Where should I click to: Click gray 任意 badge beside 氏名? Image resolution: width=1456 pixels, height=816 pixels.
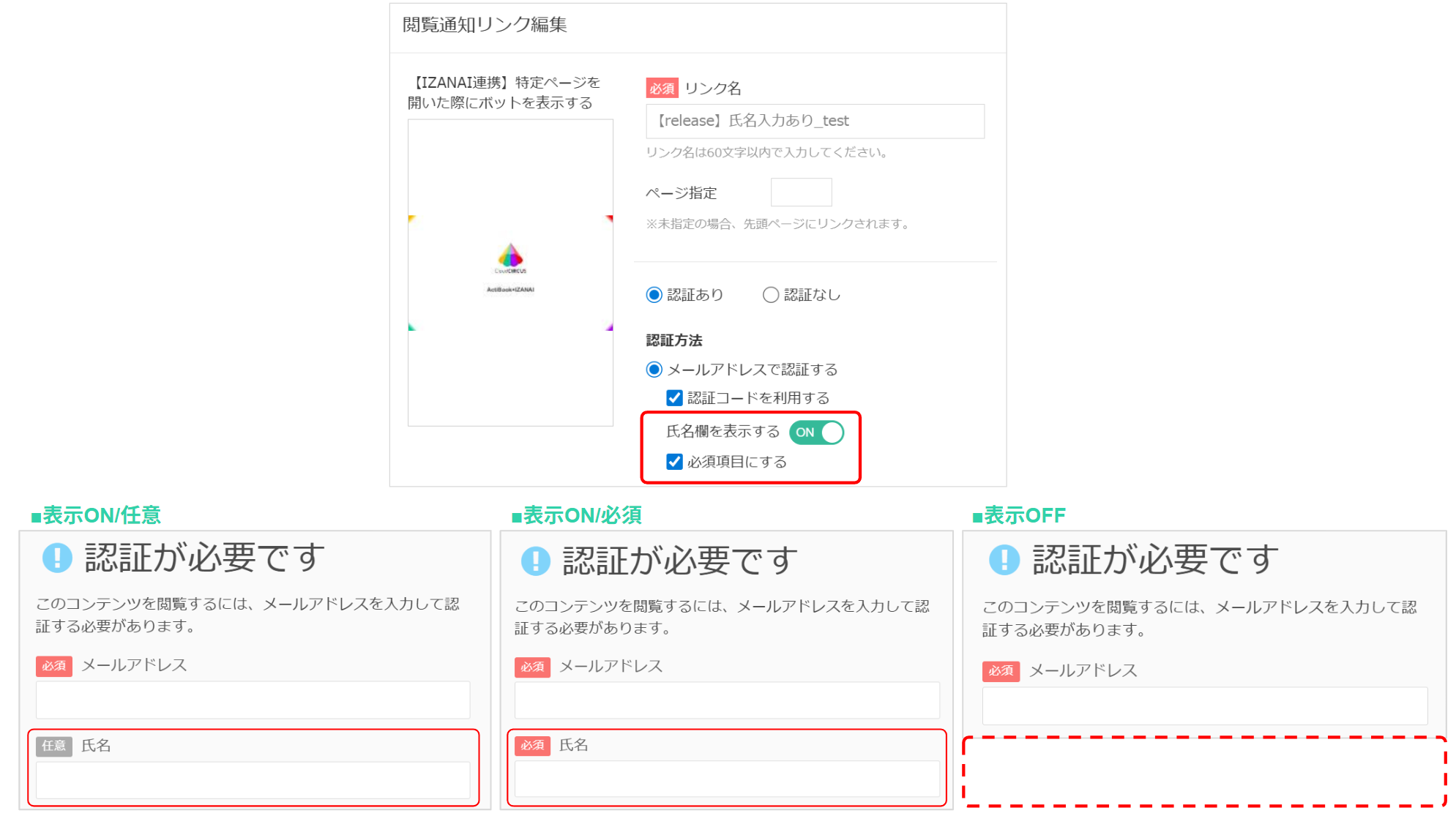53,746
